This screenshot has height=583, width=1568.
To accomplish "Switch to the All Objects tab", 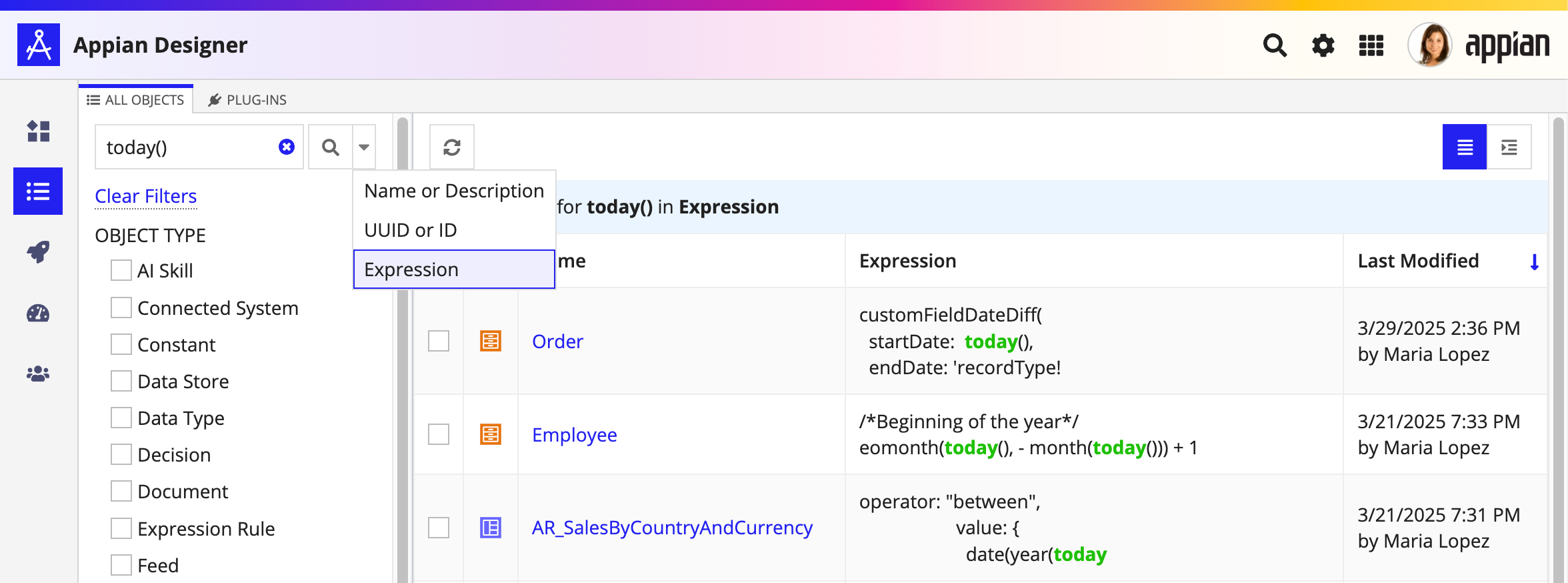I will coord(136,99).
